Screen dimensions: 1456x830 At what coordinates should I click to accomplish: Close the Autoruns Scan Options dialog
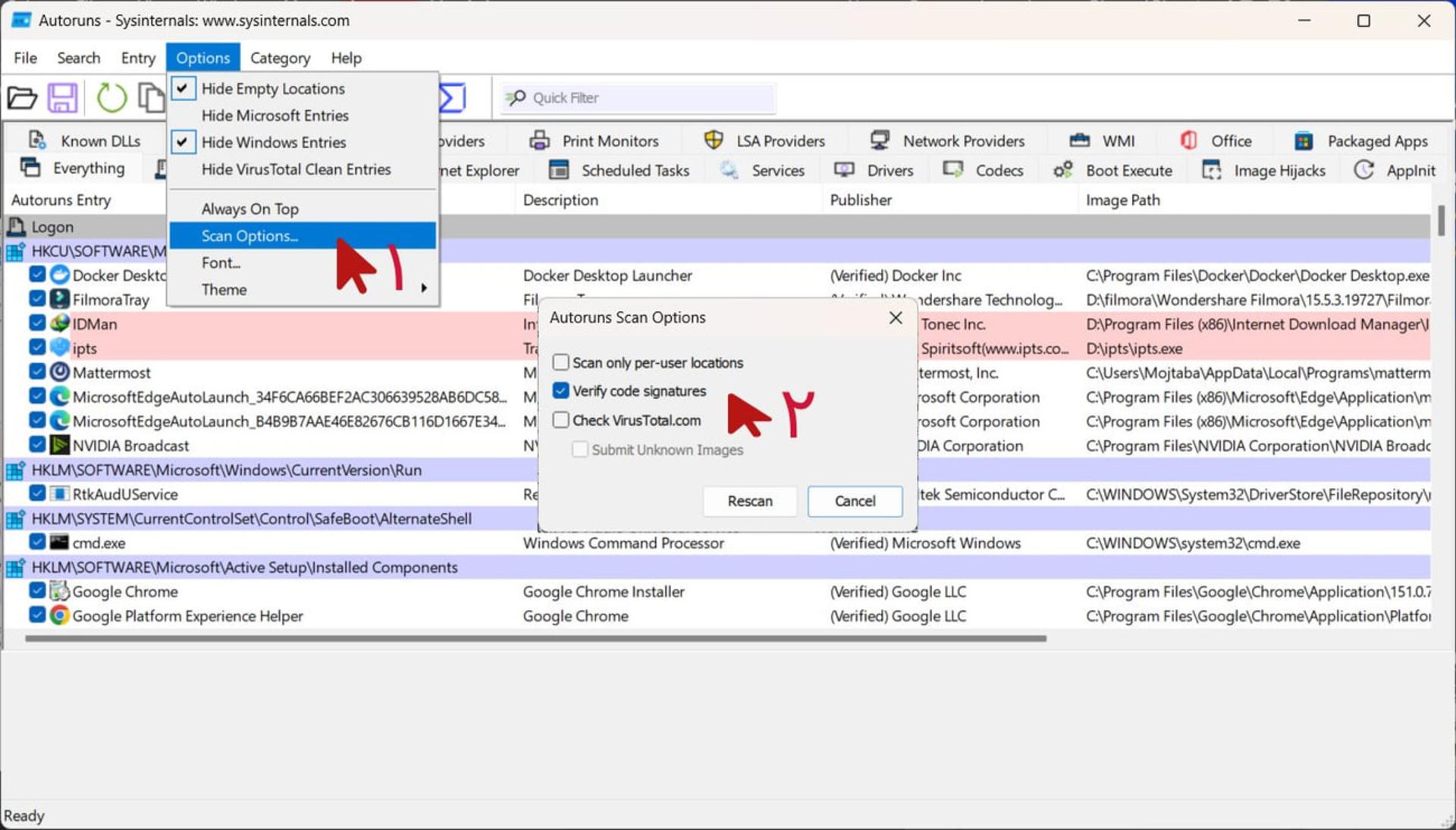point(896,317)
